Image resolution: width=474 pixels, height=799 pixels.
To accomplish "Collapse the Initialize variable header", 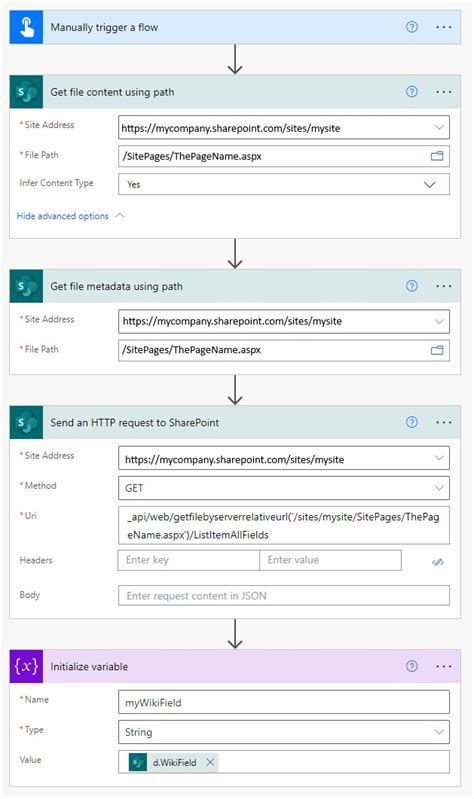I will pyautogui.click(x=235, y=667).
